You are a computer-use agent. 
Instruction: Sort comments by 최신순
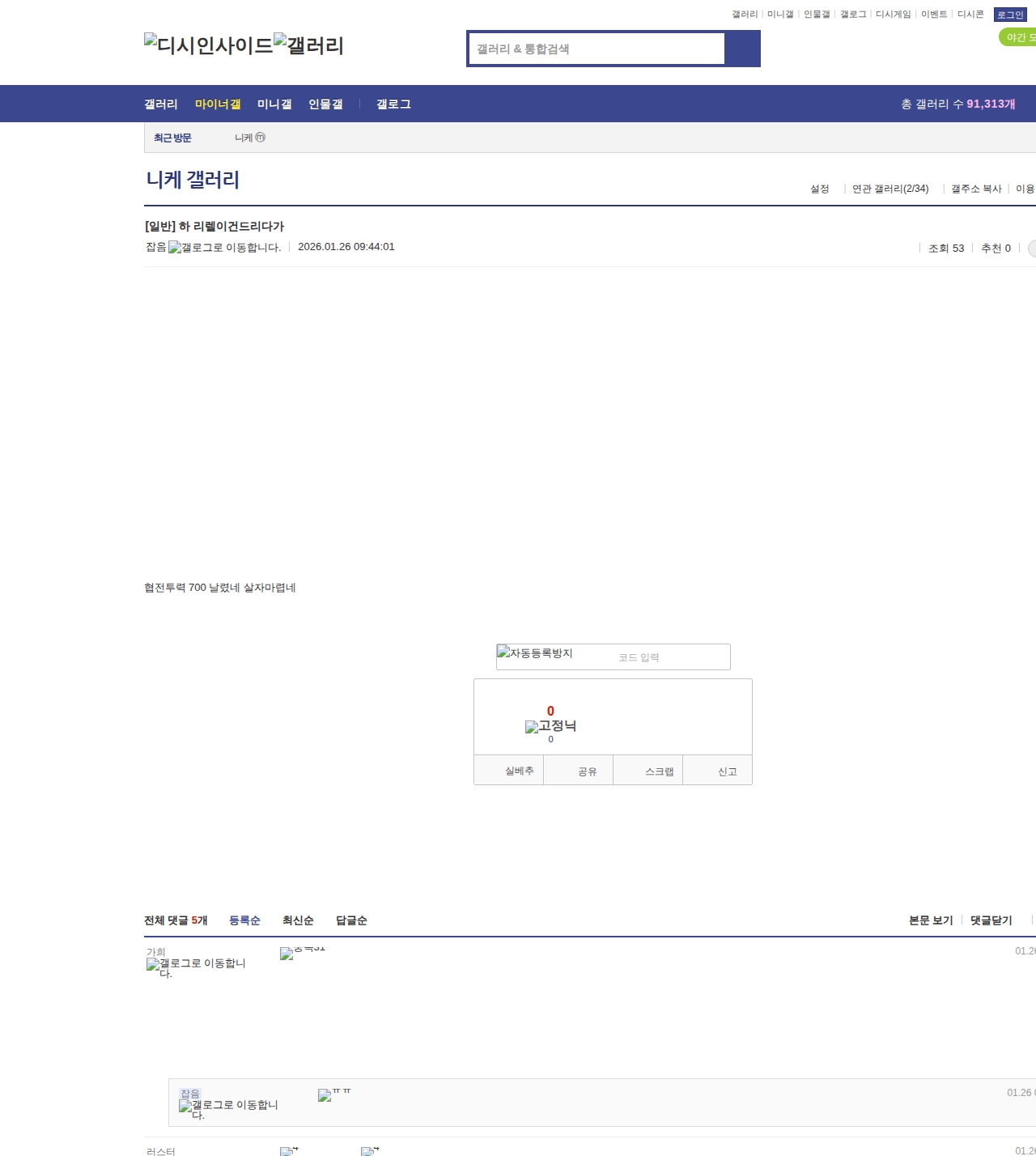[x=297, y=920]
